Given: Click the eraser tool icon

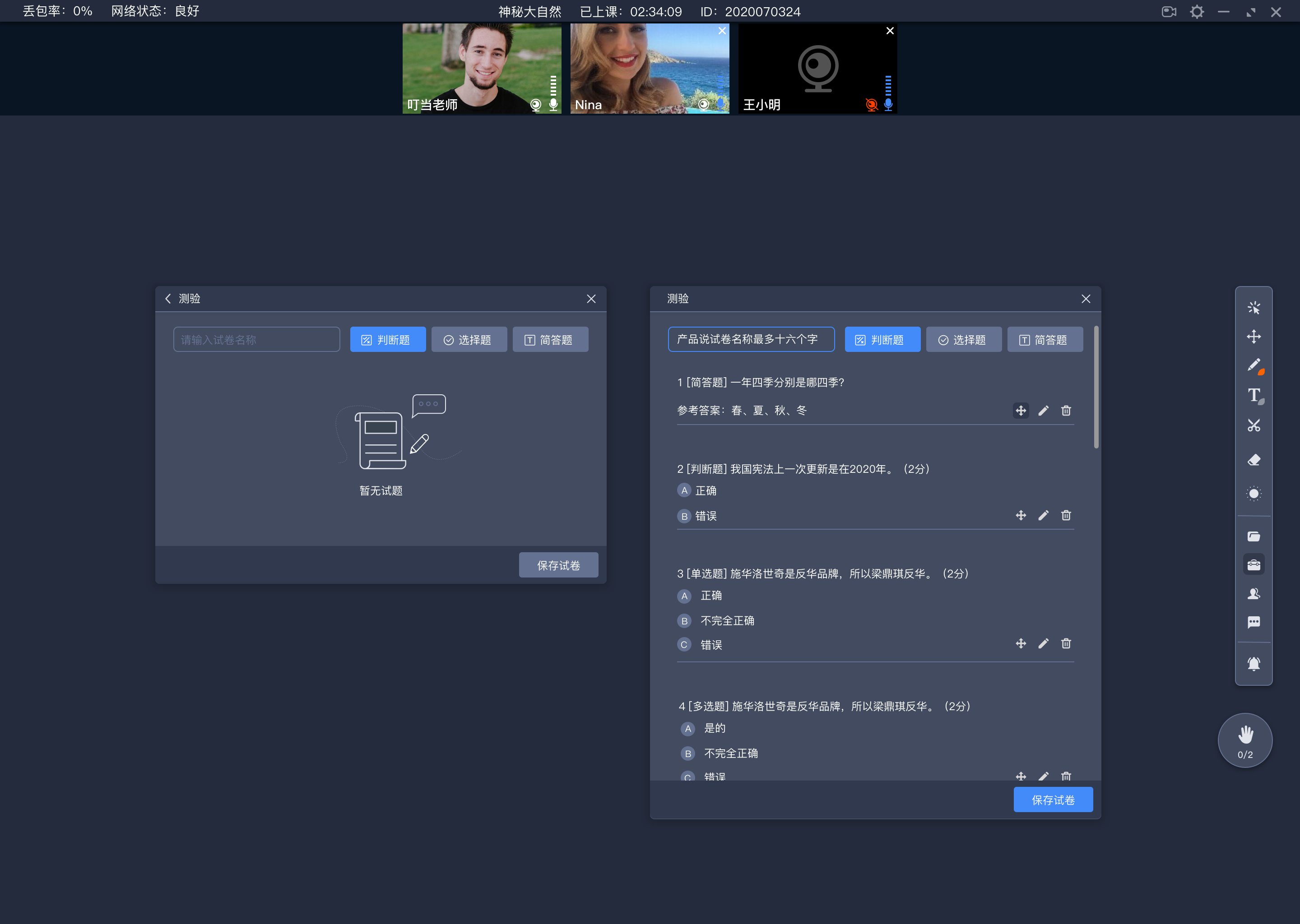Looking at the screenshot, I should (x=1255, y=459).
